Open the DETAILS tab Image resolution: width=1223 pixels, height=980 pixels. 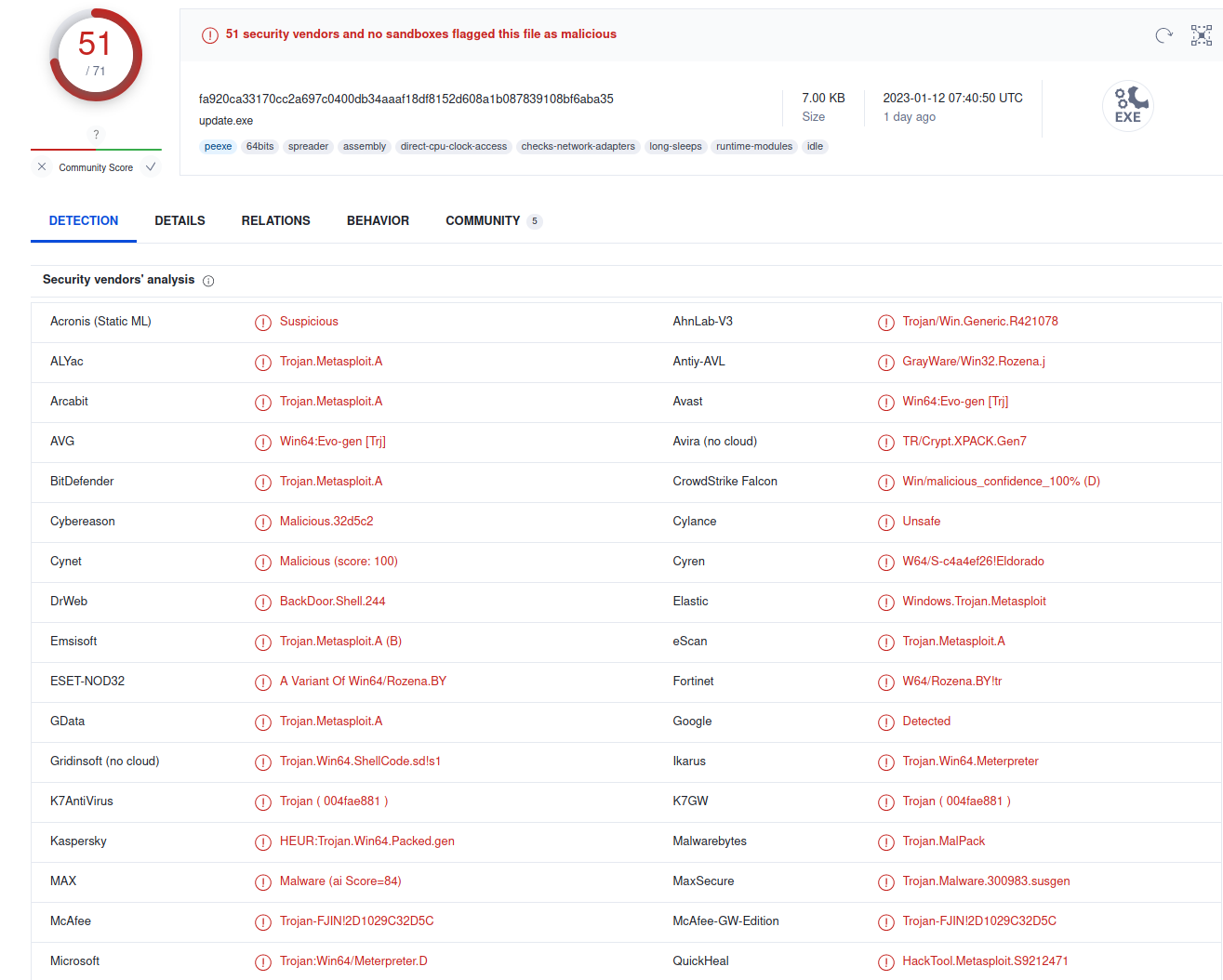[179, 220]
